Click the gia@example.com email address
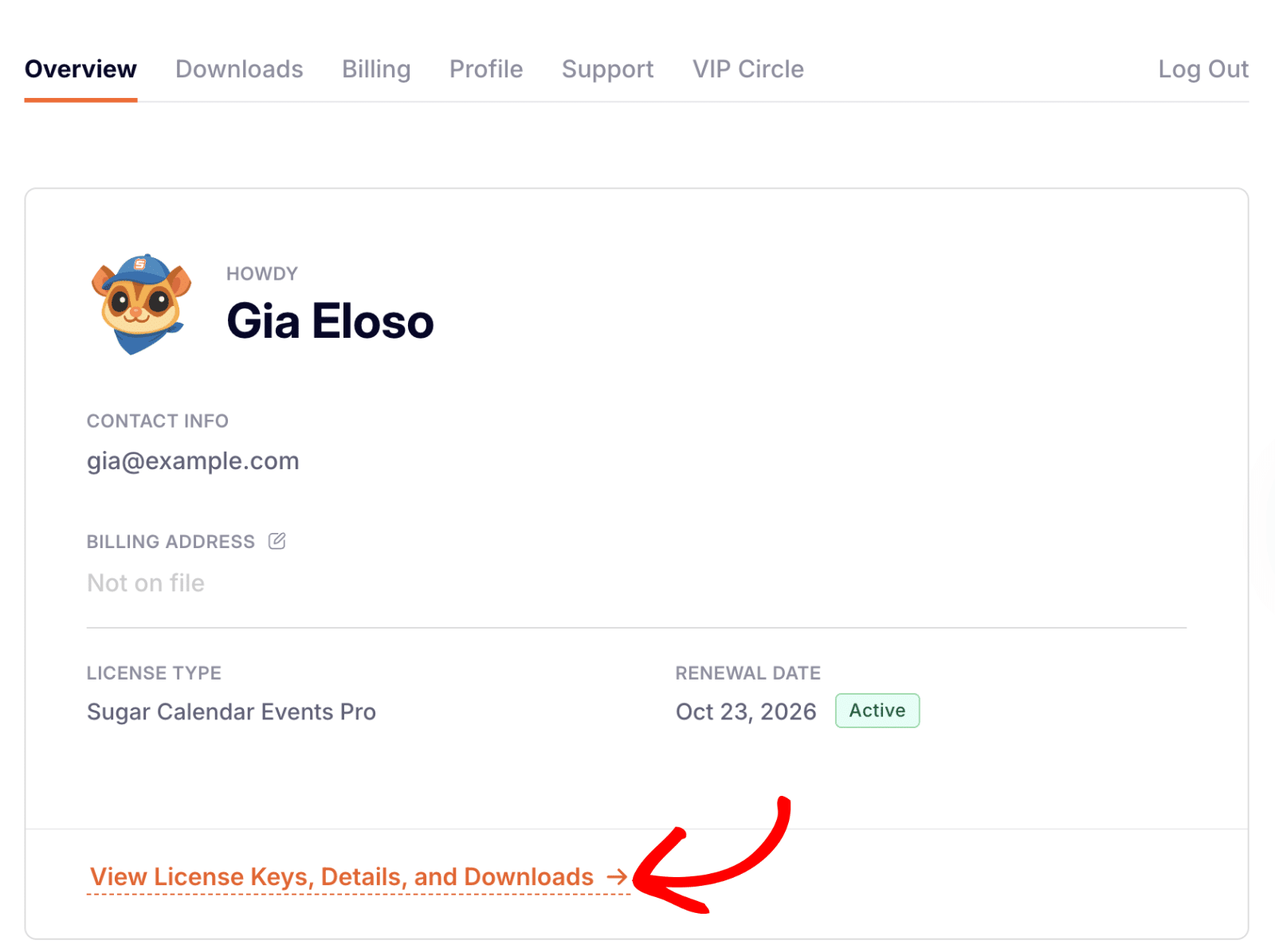 click(x=193, y=461)
